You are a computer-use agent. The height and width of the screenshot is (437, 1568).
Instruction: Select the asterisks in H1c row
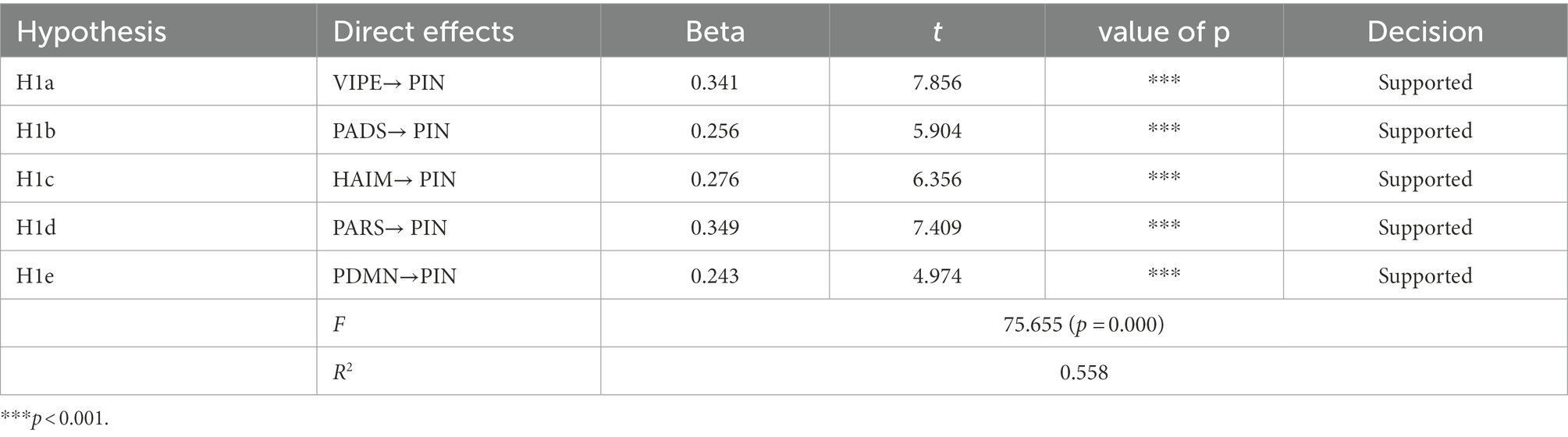point(1164,176)
